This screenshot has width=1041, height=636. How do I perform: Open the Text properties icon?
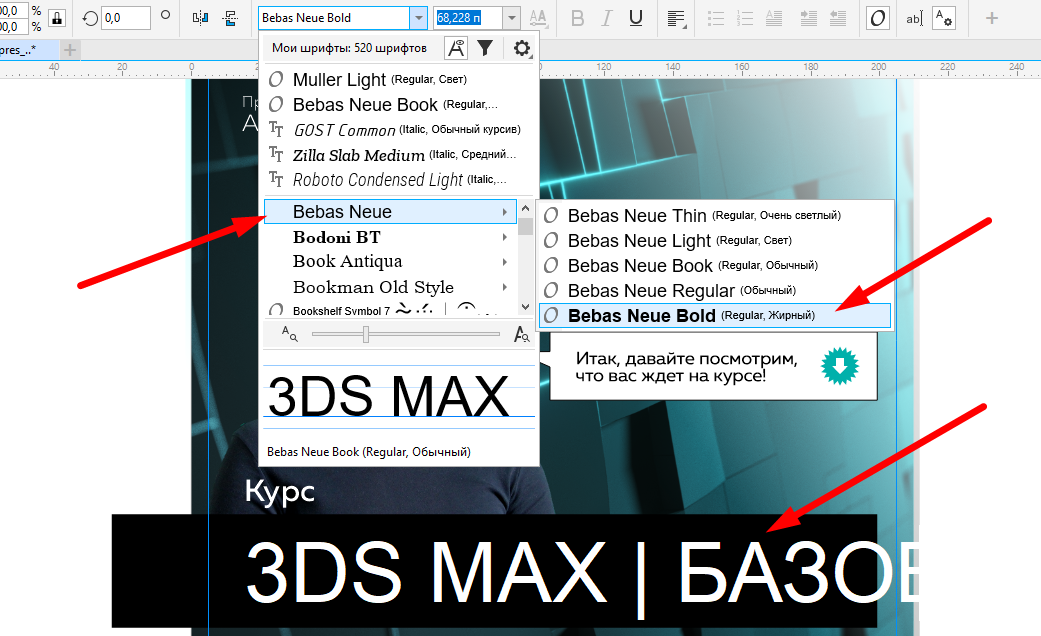[943, 18]
